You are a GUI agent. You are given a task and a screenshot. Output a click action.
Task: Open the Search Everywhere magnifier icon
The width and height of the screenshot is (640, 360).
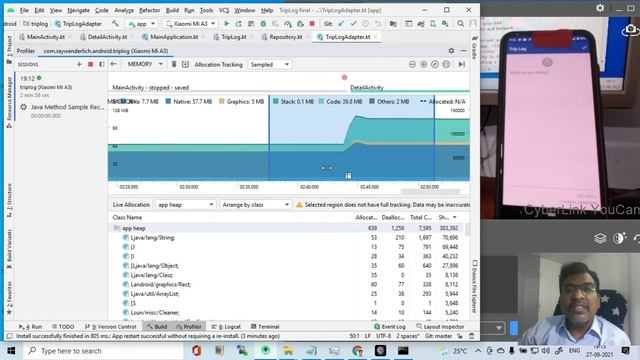460,24
